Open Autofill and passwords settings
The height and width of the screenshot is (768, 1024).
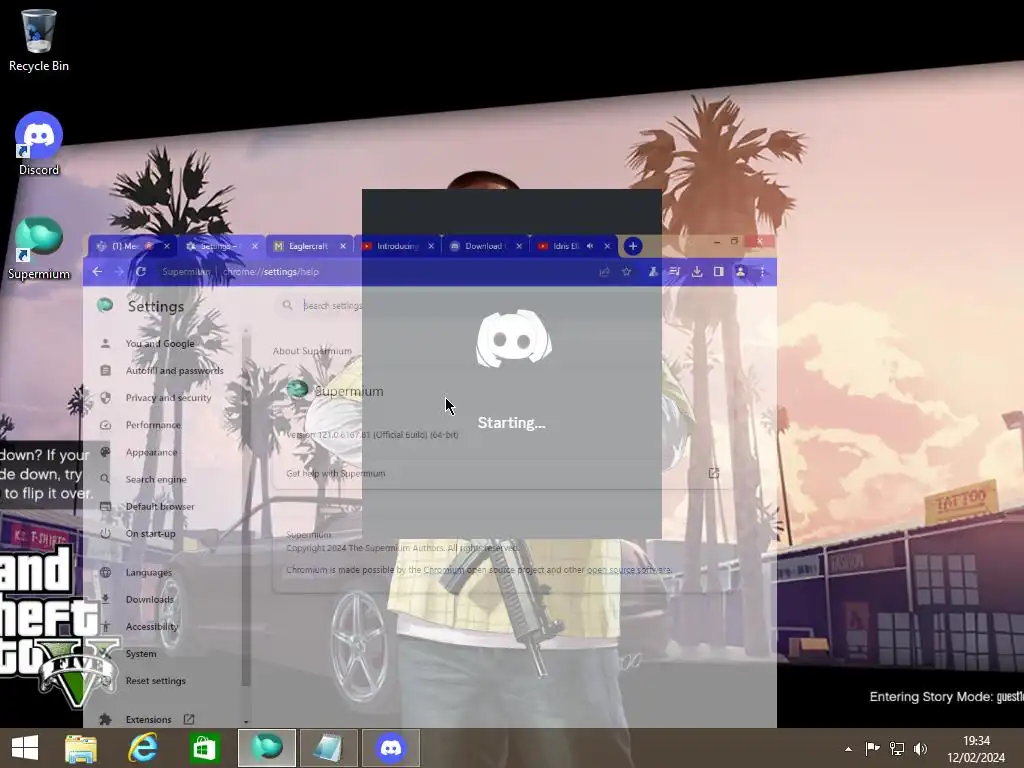coord(174,370)
